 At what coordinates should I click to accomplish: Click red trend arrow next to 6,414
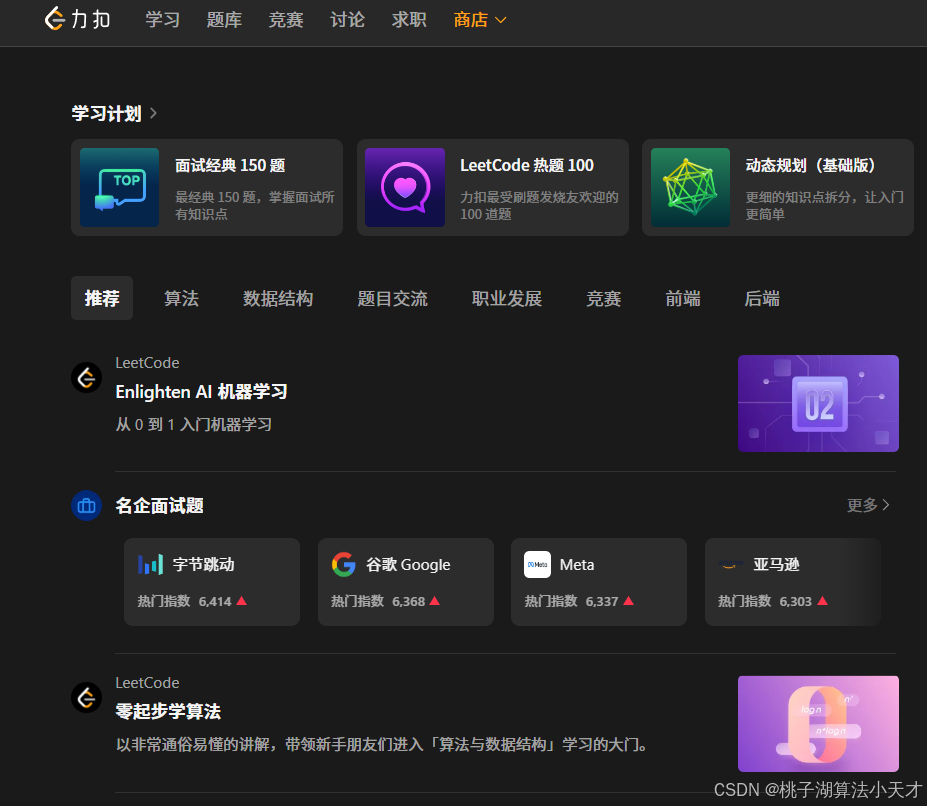point(241,601)
